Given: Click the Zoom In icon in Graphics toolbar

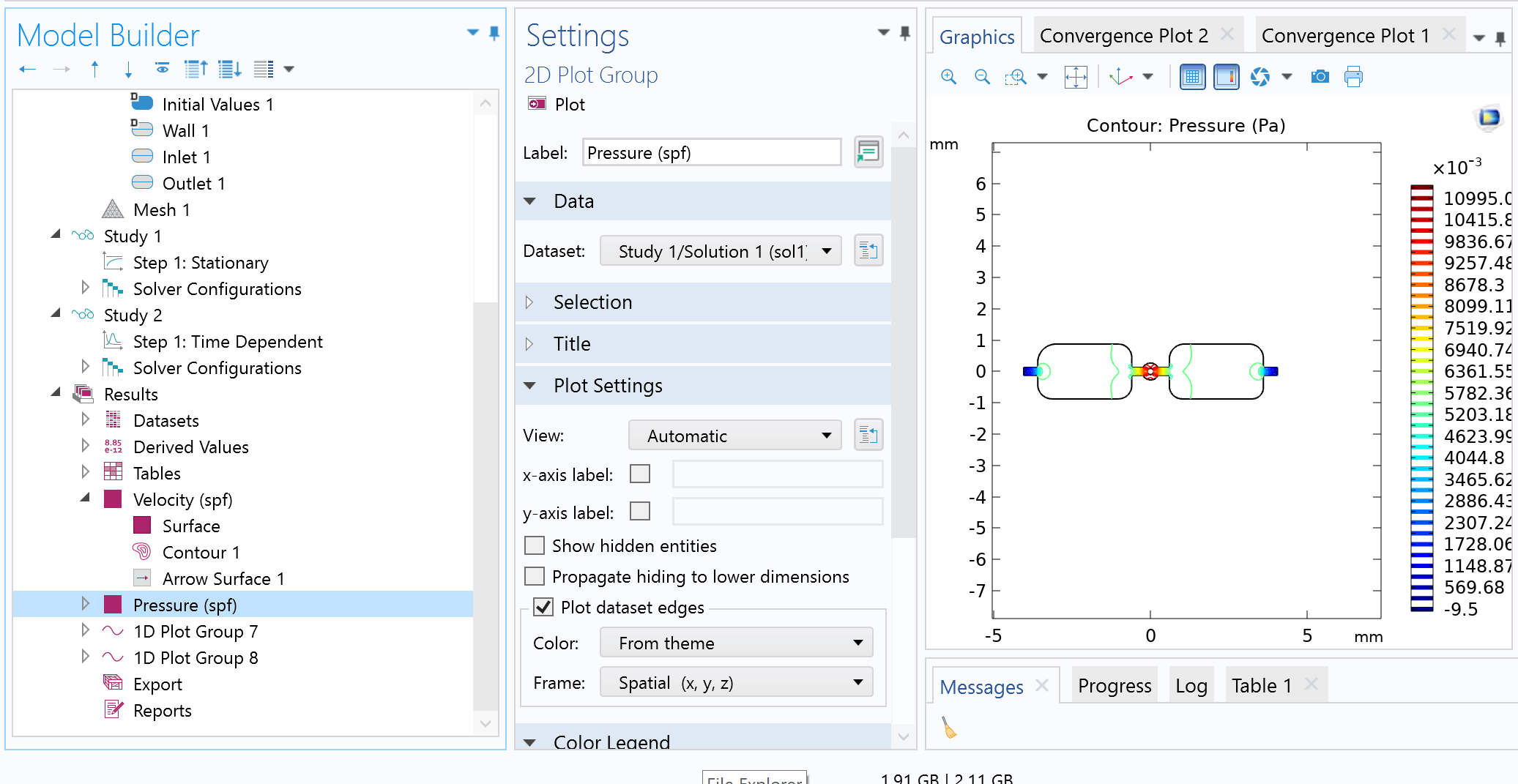Looking at the screenshot, I should (x=948, y=77).
